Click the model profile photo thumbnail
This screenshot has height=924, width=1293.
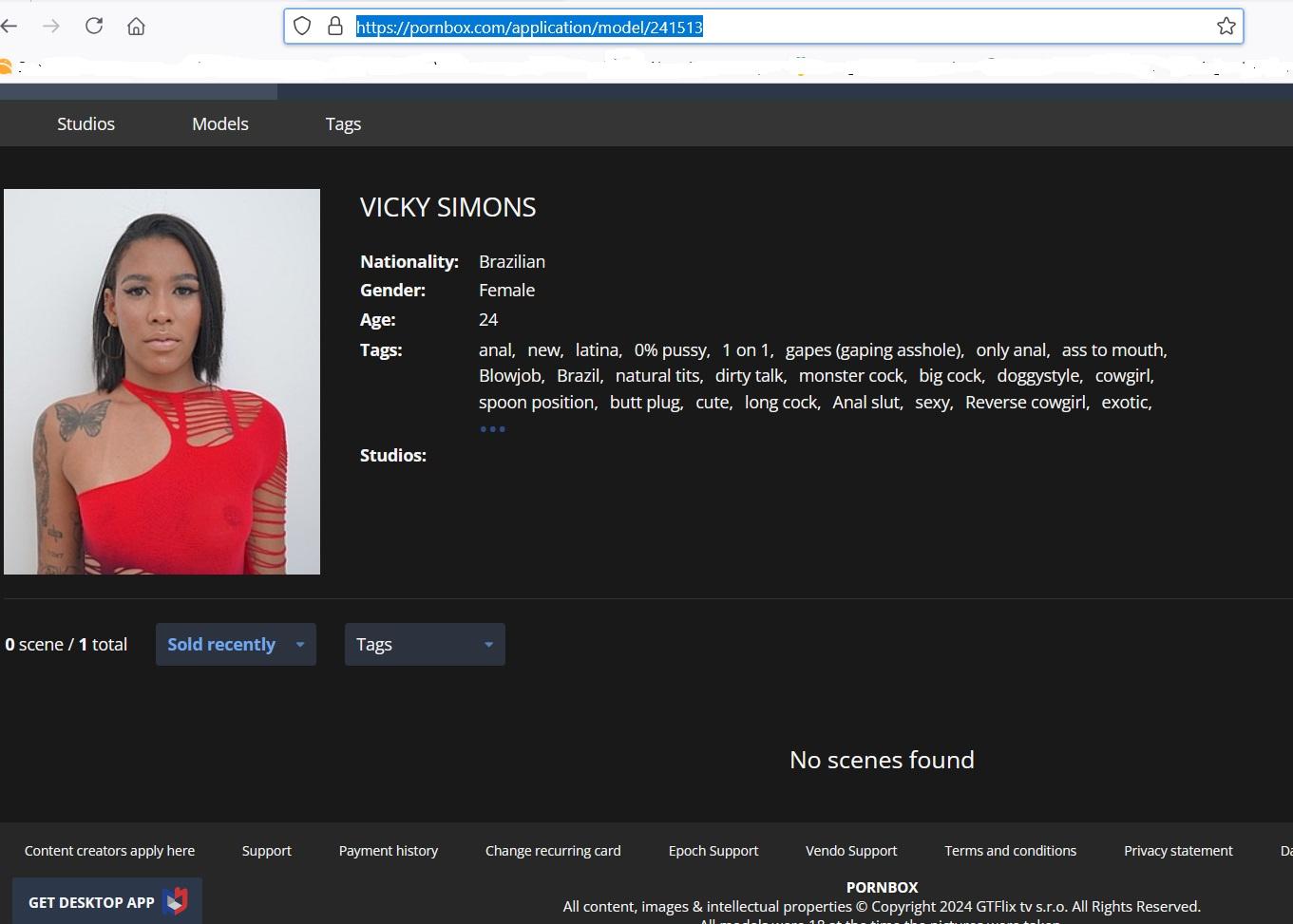tap(162, 382)
